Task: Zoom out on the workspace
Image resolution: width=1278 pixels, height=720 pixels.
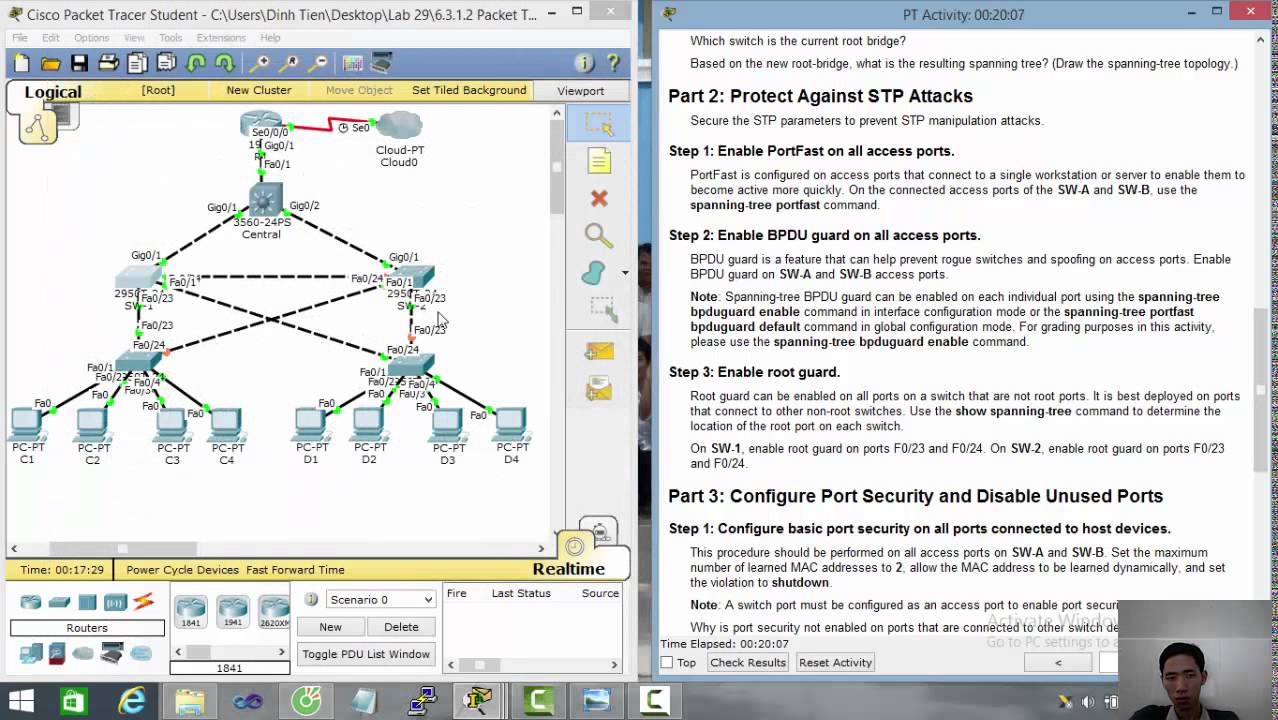Action: tap(318, 63)
